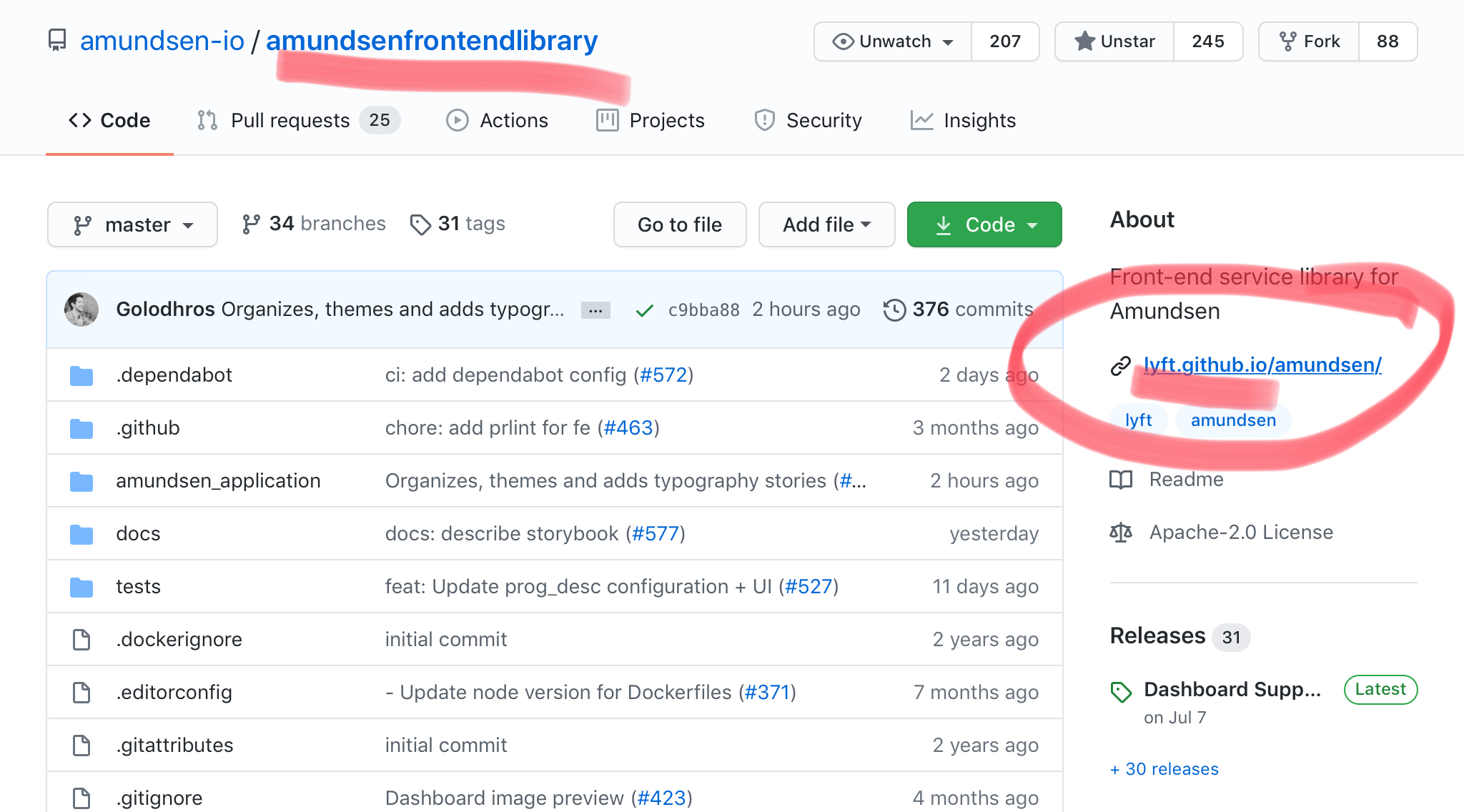The height and width of the screenshot is (812, 1464).
Task: Open the amundsen_application folder
Action: [x=218, y=480]
